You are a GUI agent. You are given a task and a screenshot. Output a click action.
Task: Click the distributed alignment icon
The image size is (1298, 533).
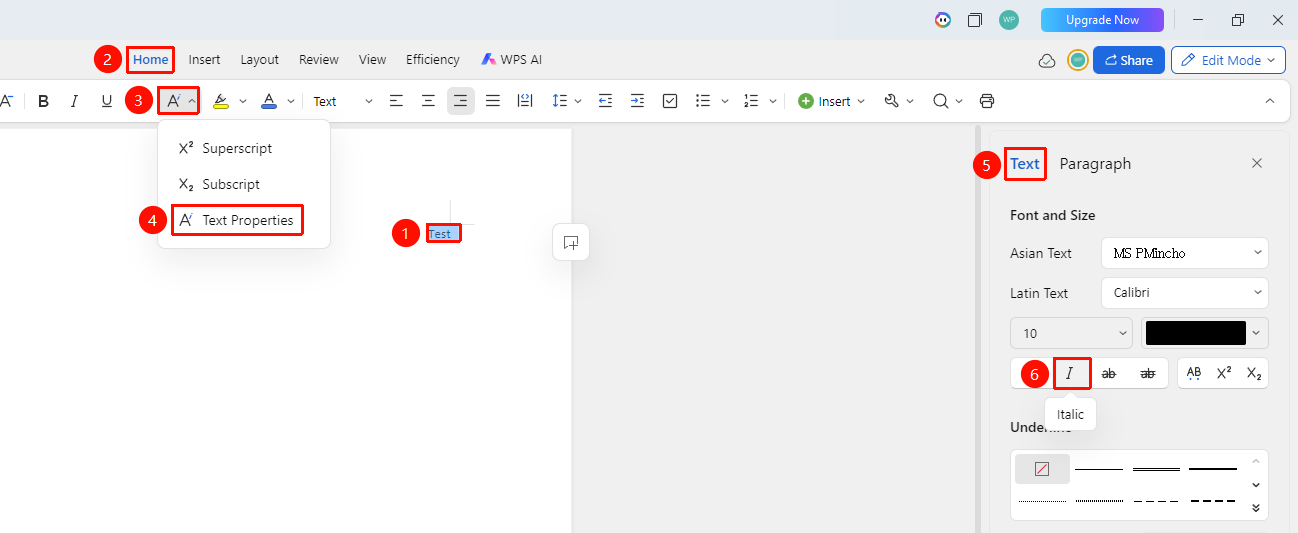tap(525, 101)
